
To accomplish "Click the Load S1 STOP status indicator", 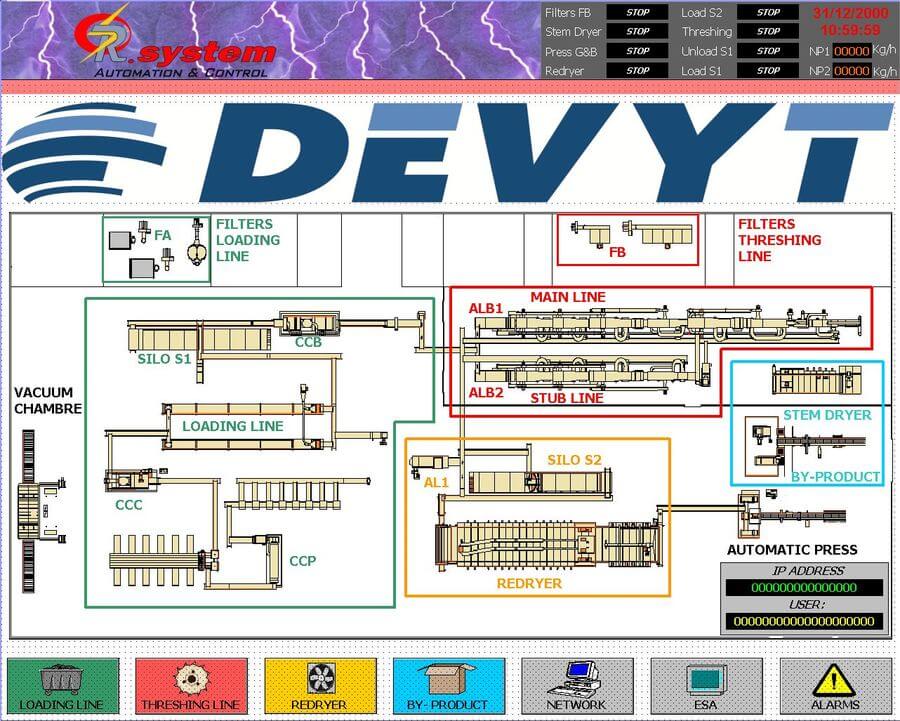I will pos(768,71).
